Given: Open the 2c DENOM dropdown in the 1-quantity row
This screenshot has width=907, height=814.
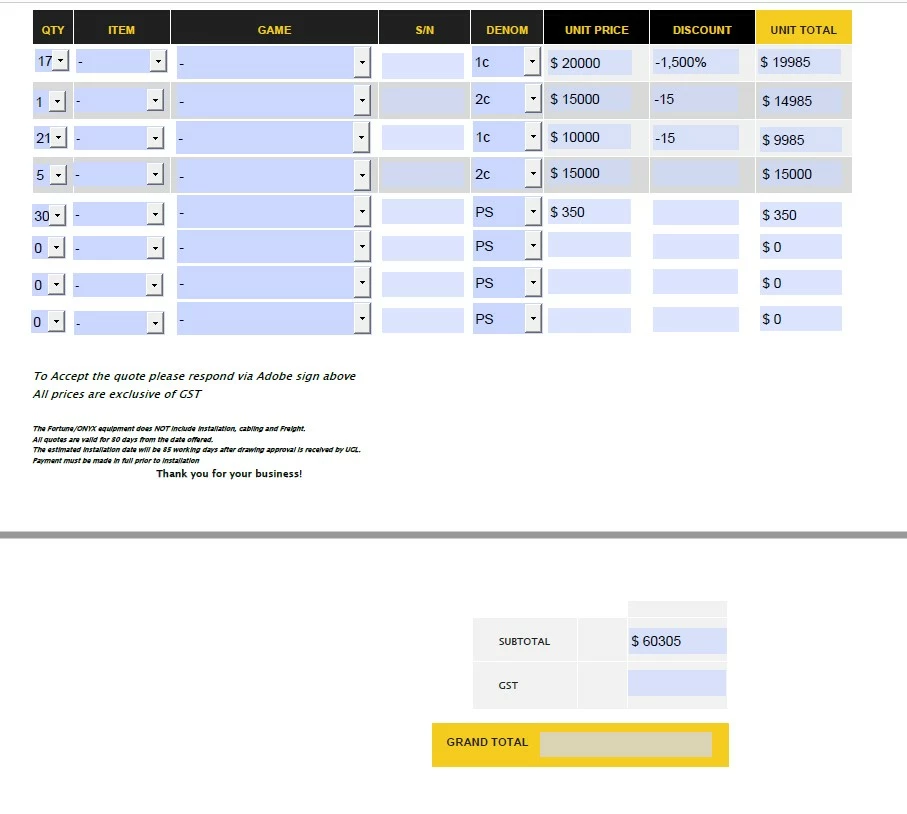Looking at the screenshot, I should coord(533,99).
